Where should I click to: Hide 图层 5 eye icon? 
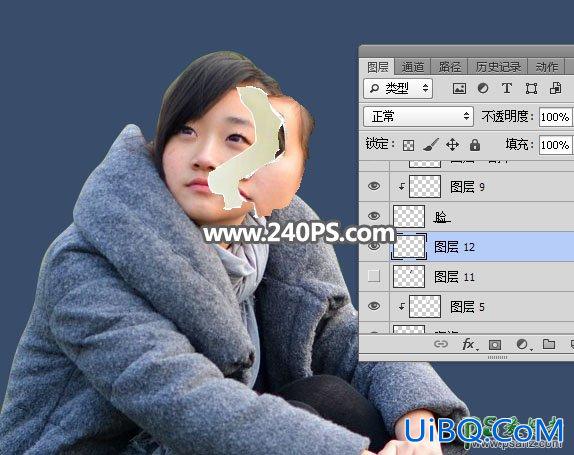374,306
